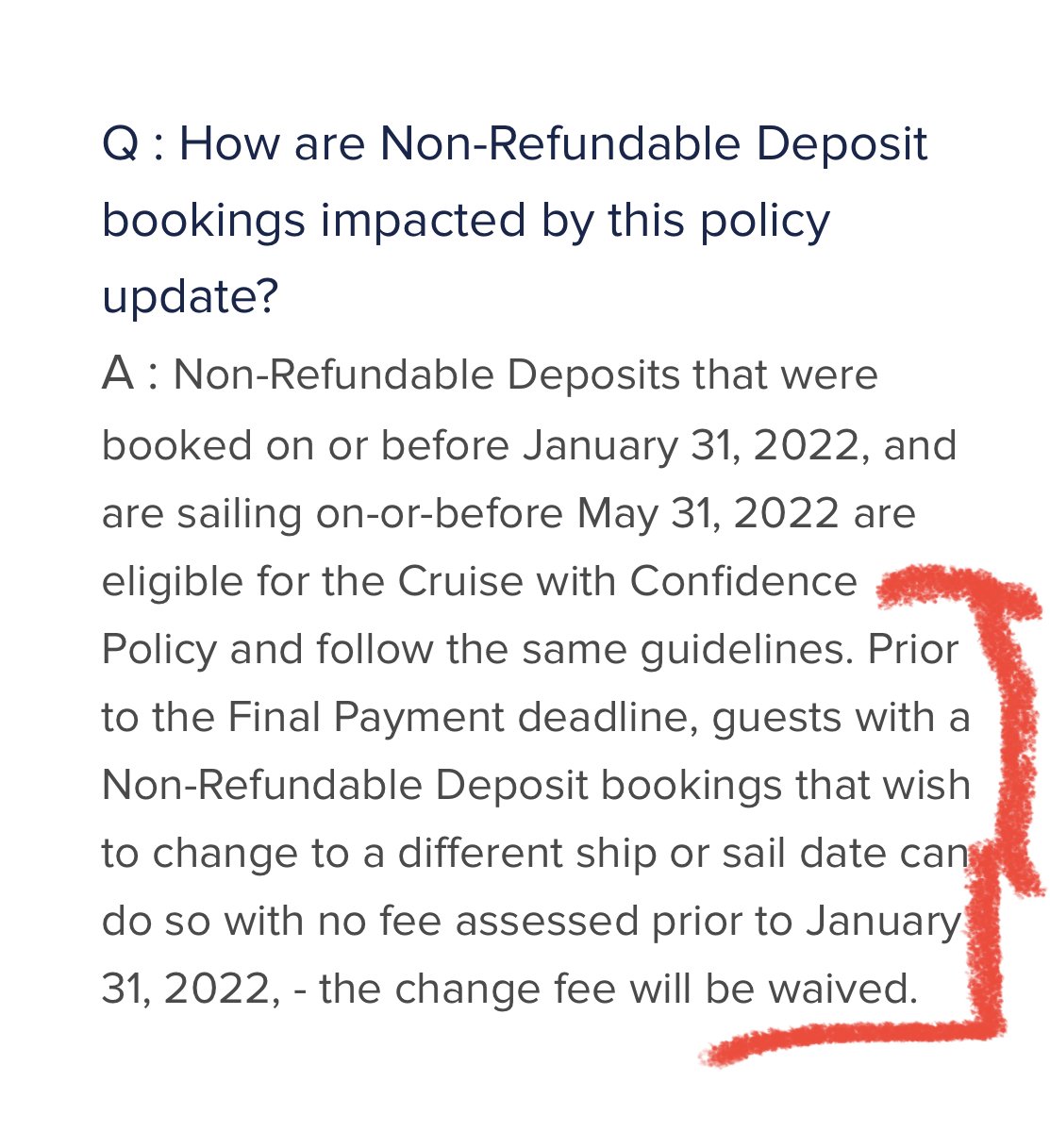Click 'Non-Refundable Deposit bookings that wish' line
Screen dimensions: 1050x1148
[536, 785]
